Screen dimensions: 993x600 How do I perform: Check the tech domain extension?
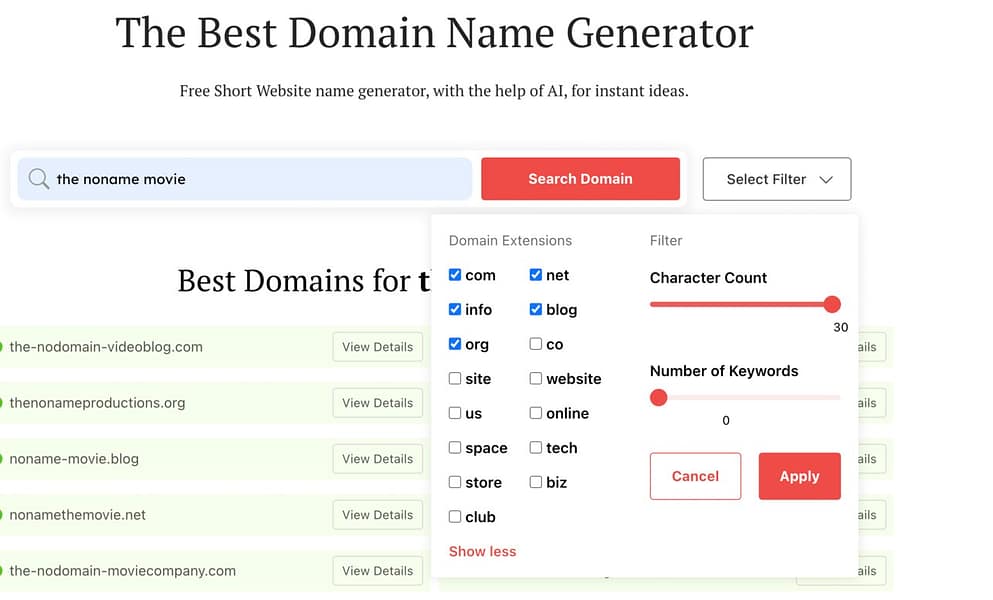[536, 448]
